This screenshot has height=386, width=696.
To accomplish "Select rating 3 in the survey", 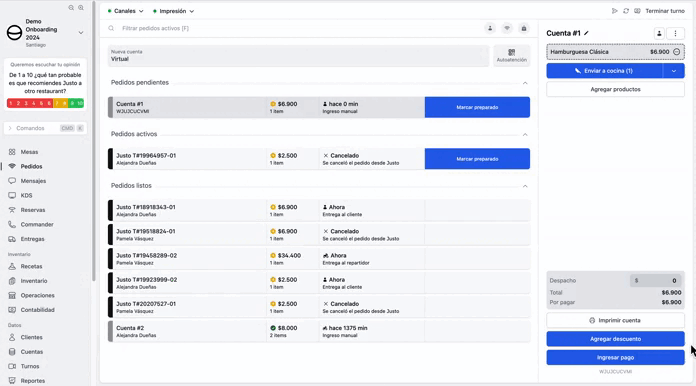I will pos(26,103).
